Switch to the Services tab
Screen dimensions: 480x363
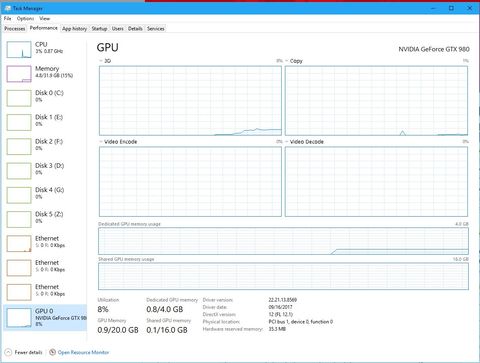(x=156, y=29)
